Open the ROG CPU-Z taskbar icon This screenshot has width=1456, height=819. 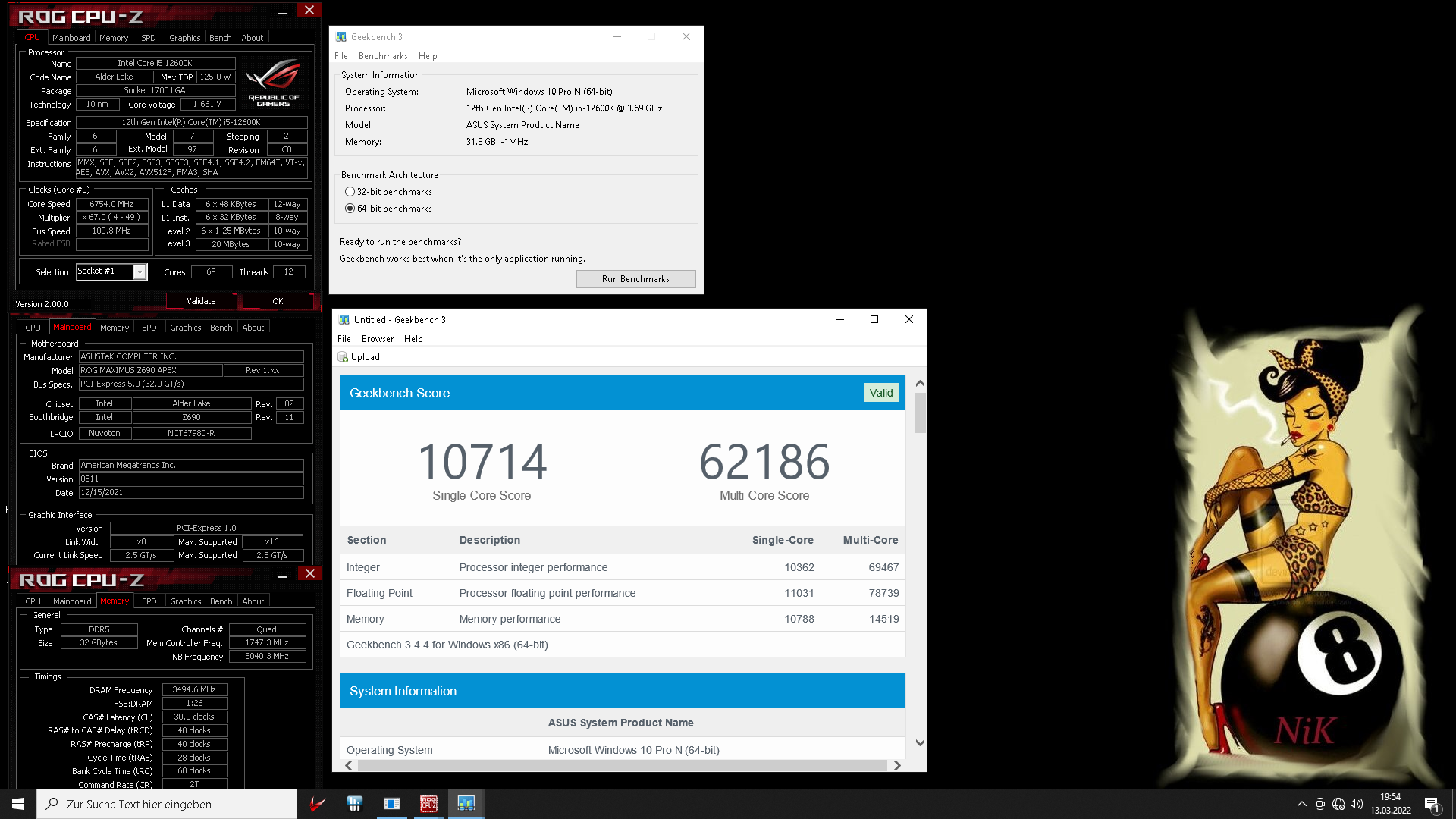click(429, 804)
